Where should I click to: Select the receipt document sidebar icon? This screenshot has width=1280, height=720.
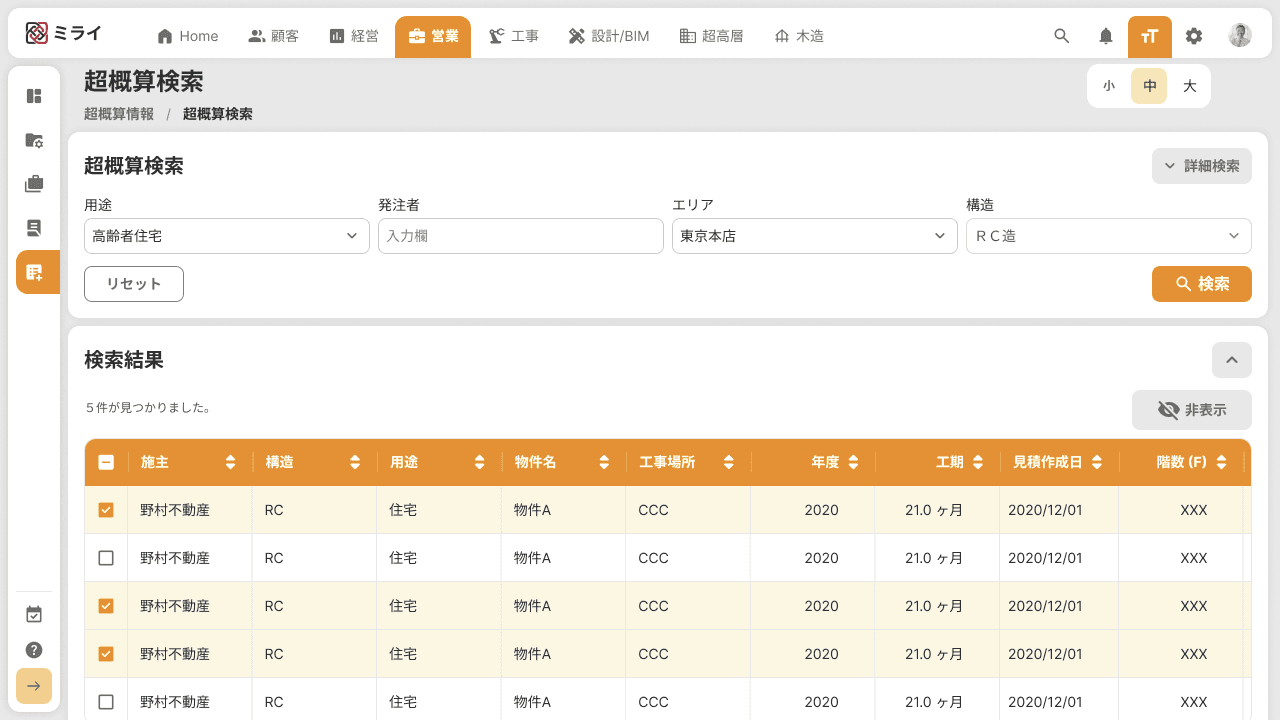(34, 228)
